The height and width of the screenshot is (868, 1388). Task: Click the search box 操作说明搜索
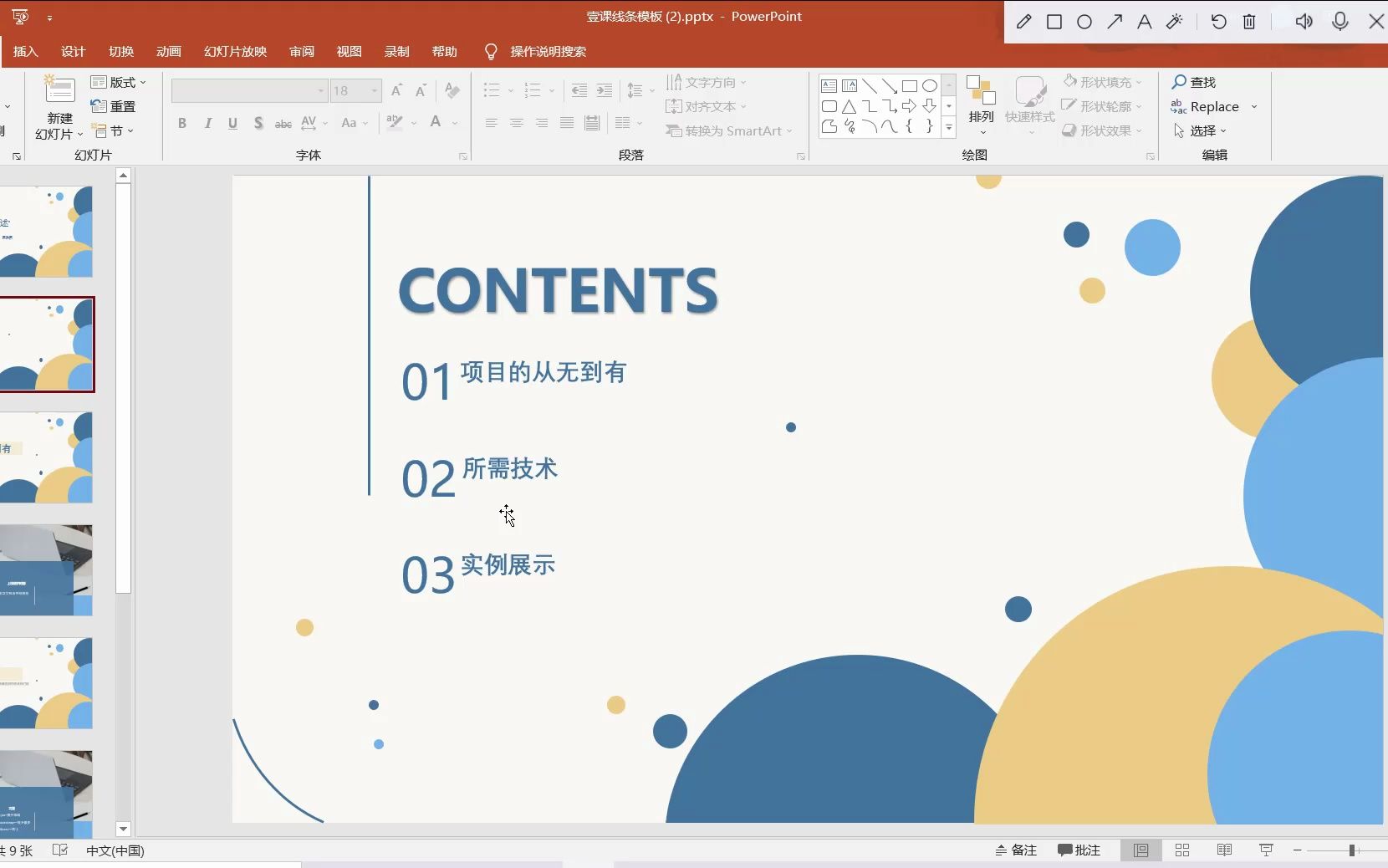point(548,51)
